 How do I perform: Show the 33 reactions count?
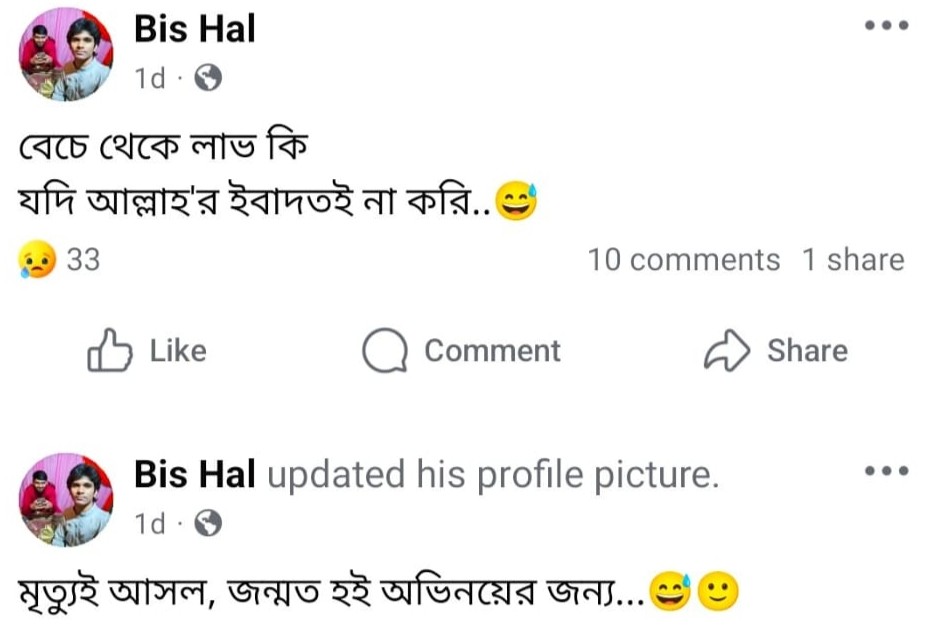point(83,260)
